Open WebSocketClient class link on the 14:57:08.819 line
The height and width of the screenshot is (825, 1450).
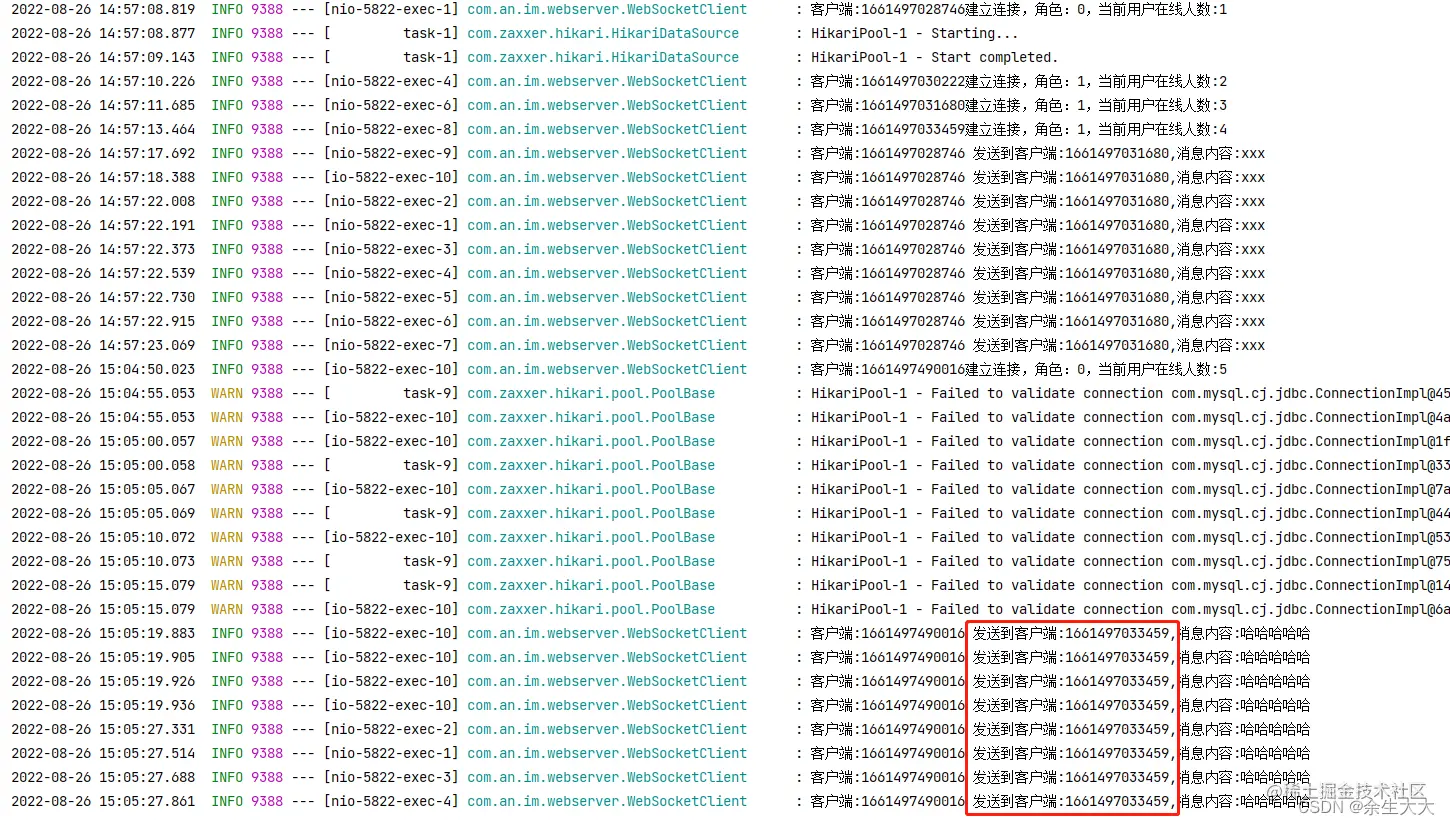[x=607, y=9]
